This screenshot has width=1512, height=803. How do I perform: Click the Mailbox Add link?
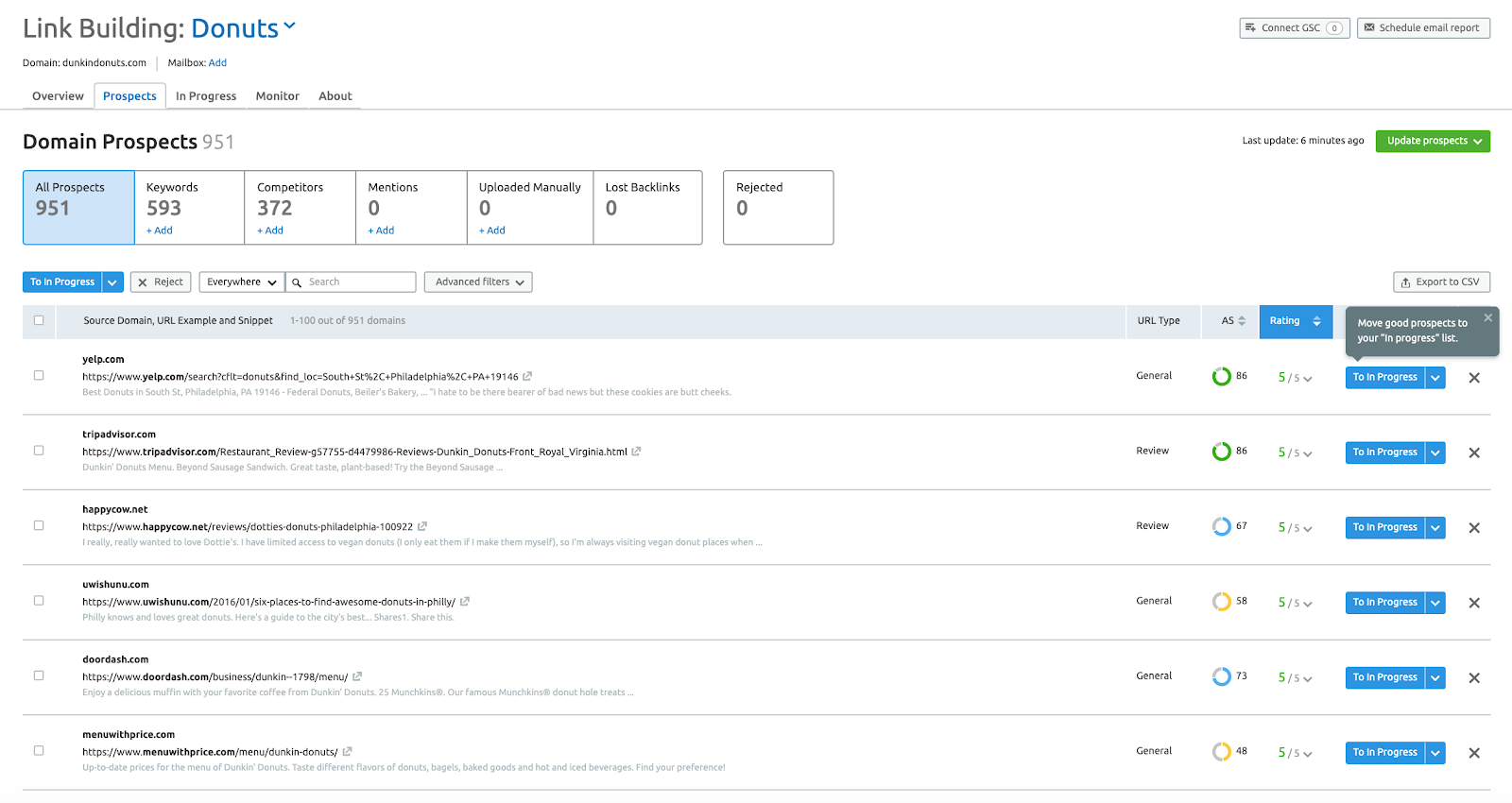(217, 63)
